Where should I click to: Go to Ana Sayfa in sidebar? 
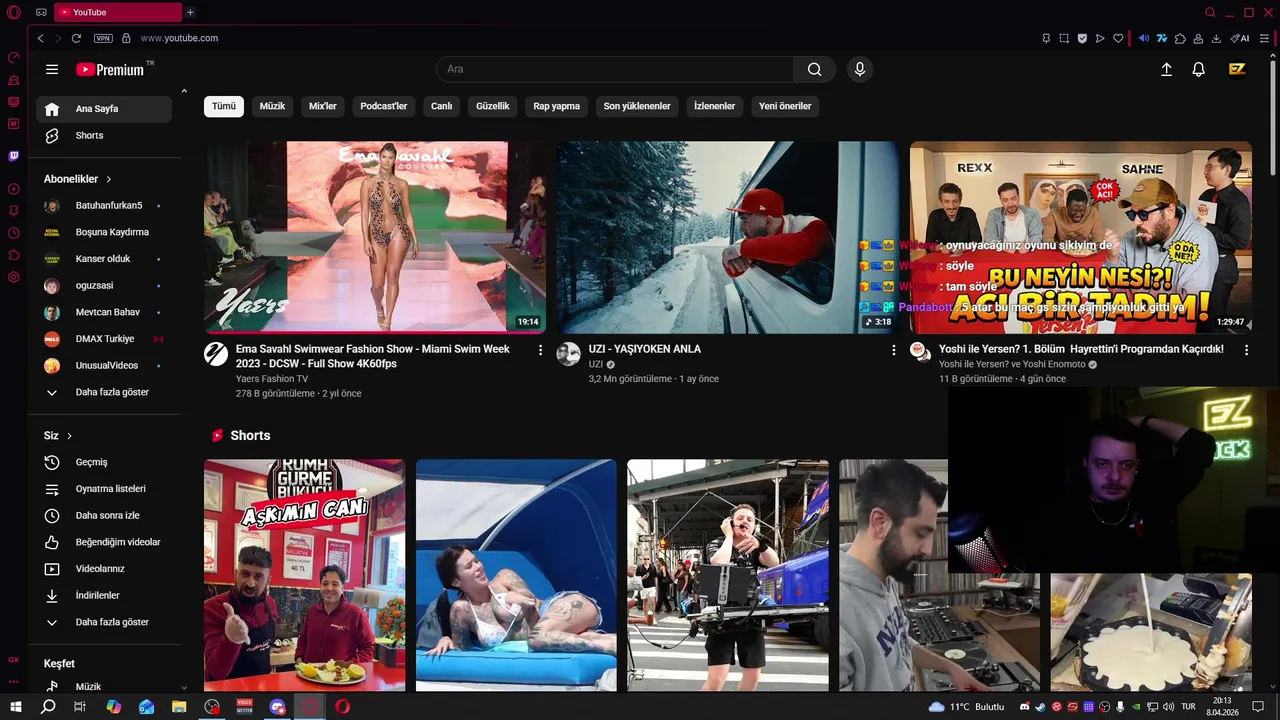coord(104,109)
